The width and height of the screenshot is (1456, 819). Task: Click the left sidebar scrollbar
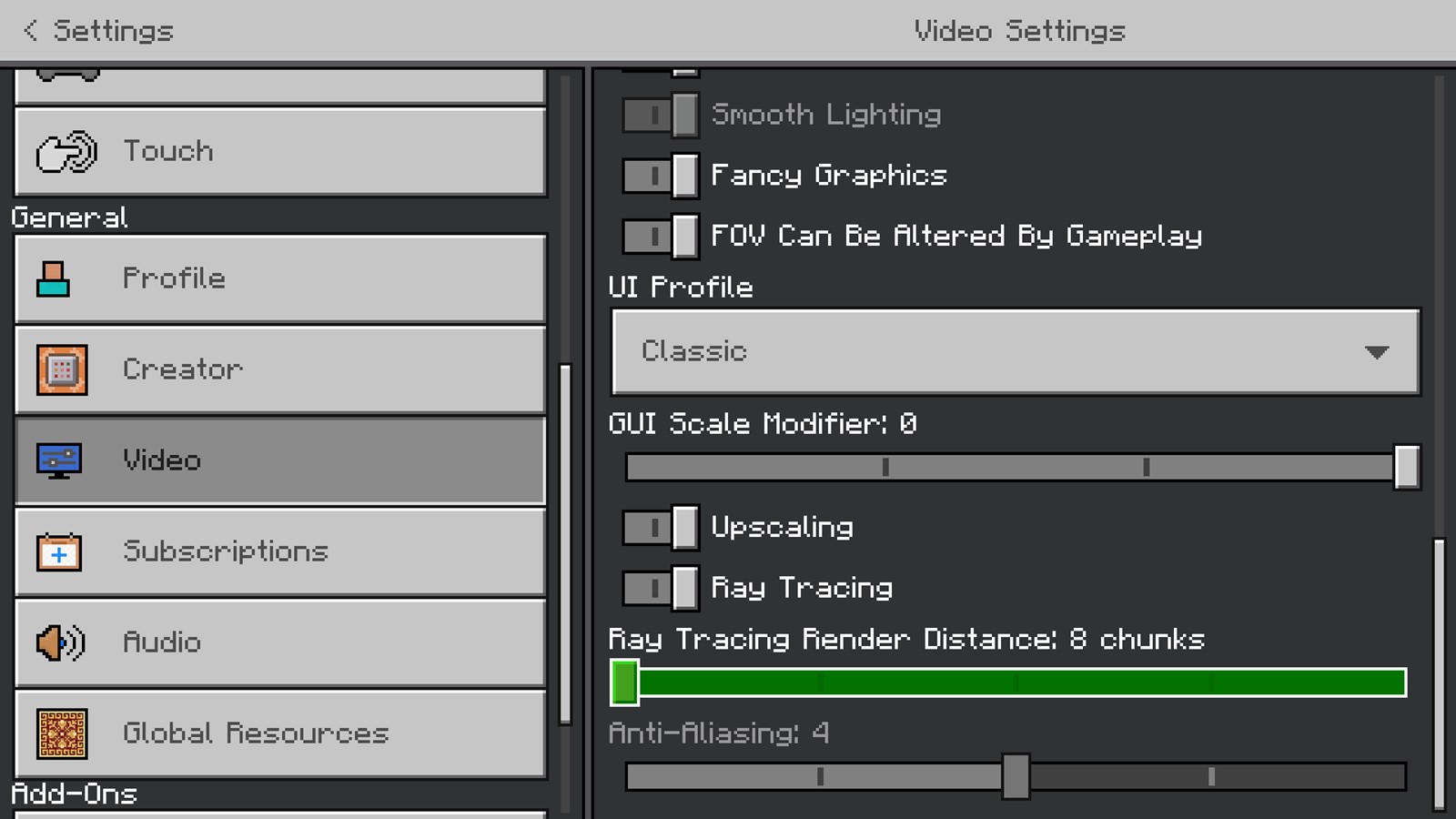(565, 543)
